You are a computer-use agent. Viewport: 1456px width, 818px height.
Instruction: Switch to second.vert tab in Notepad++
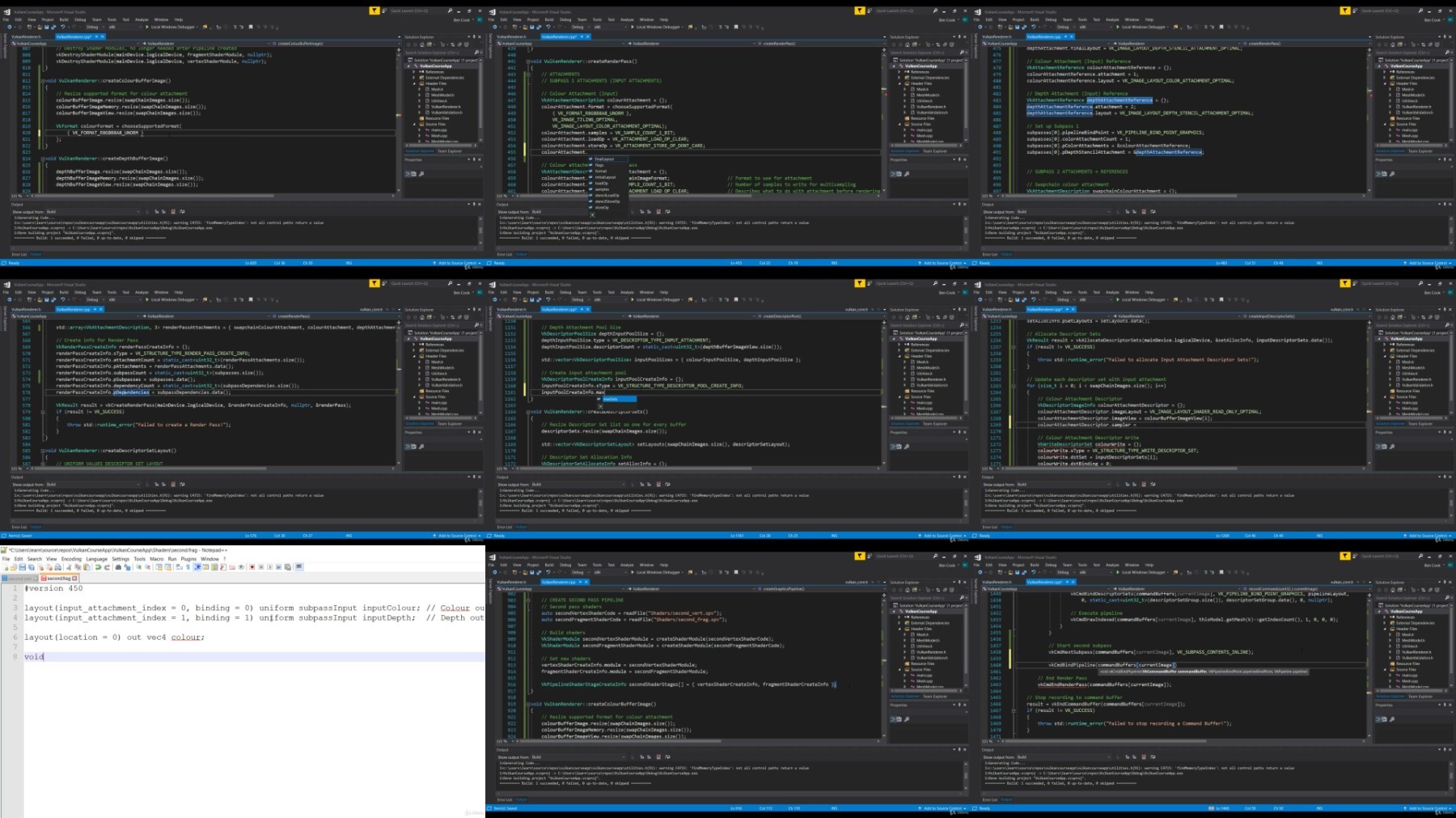(x=20, y=579)
